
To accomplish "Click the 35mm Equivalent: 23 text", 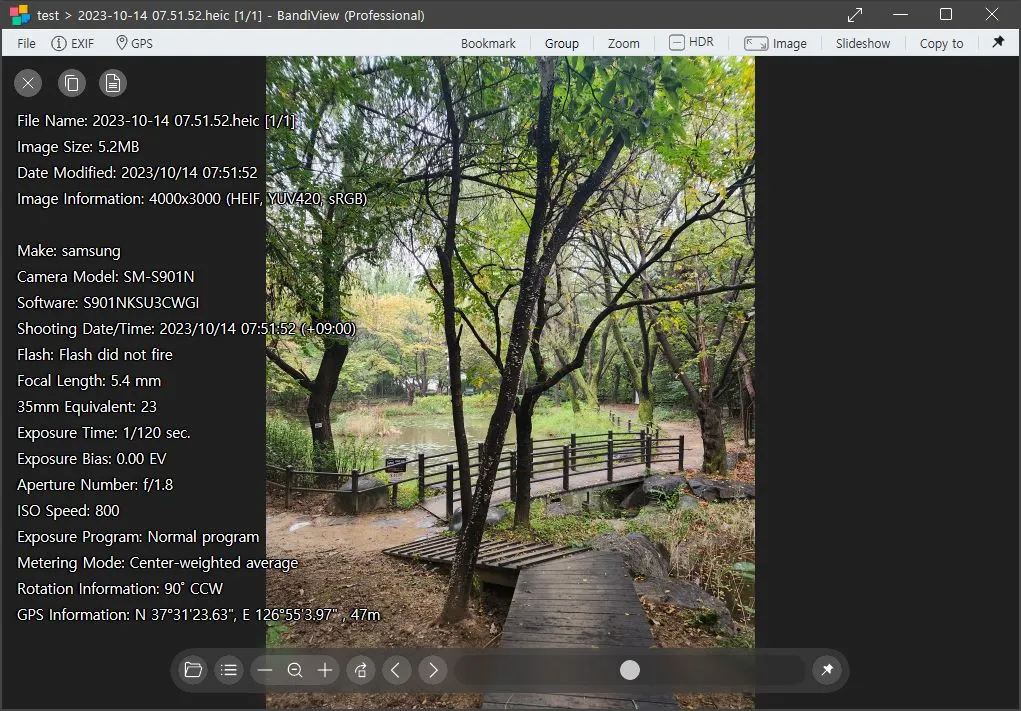I will tap(87, 408).
